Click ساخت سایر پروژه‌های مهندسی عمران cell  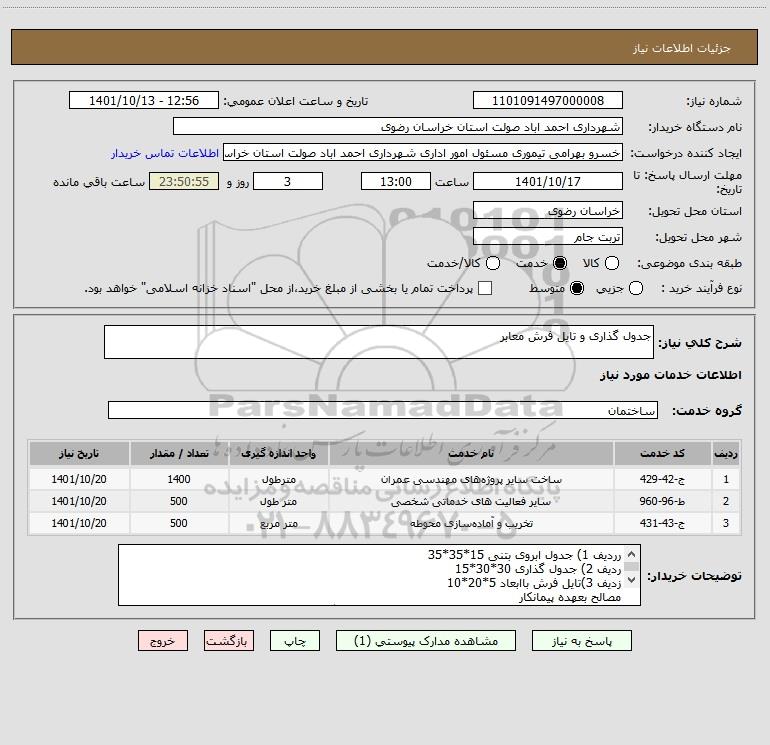(x=471, y=479)
